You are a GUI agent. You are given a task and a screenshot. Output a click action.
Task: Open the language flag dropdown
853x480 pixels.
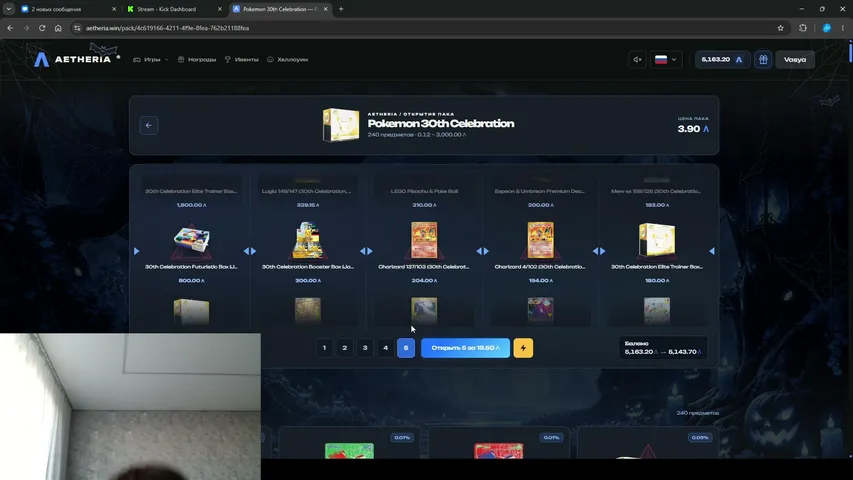[666, 59]
